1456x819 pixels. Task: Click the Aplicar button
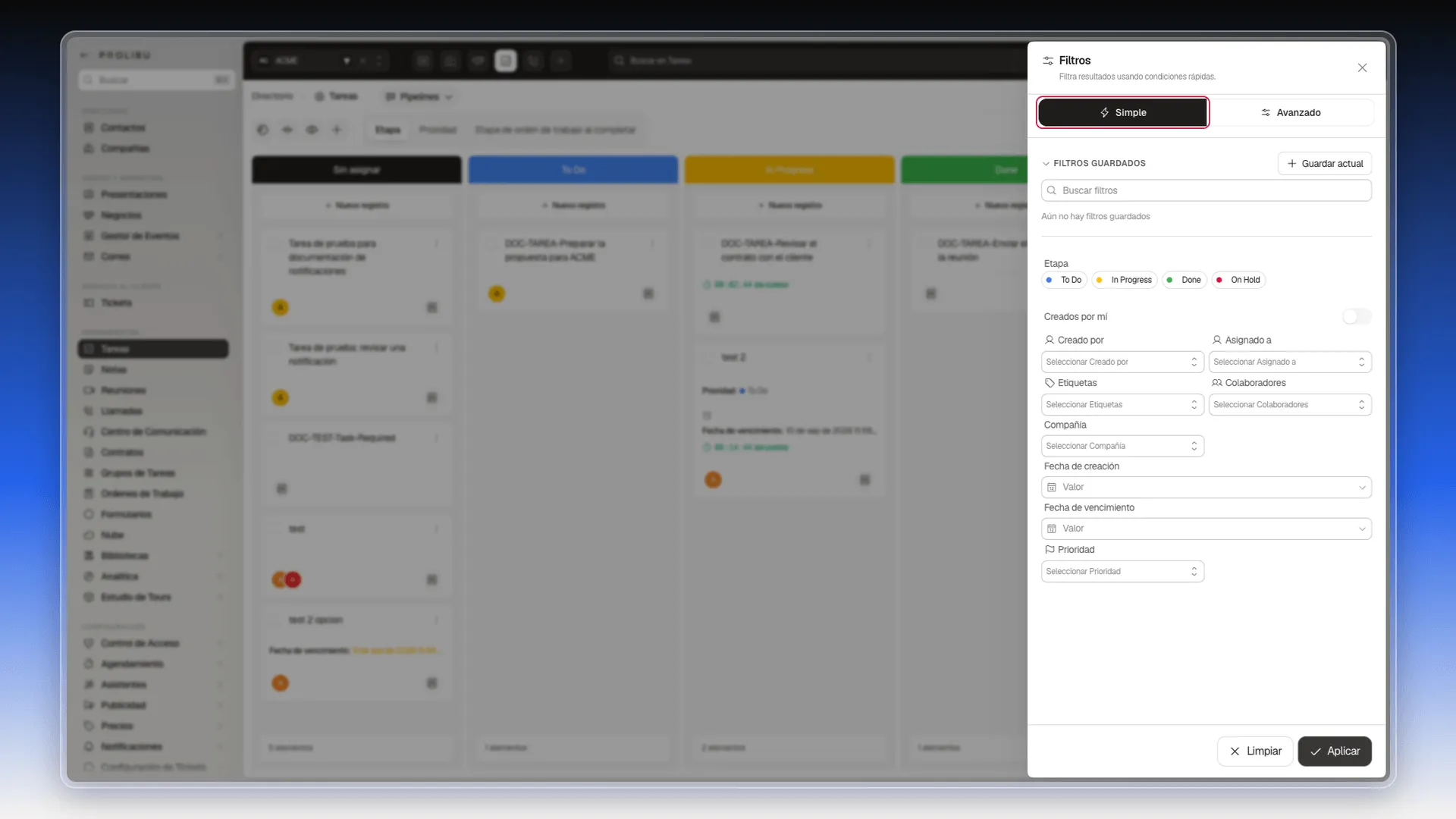click(1335, 751)
